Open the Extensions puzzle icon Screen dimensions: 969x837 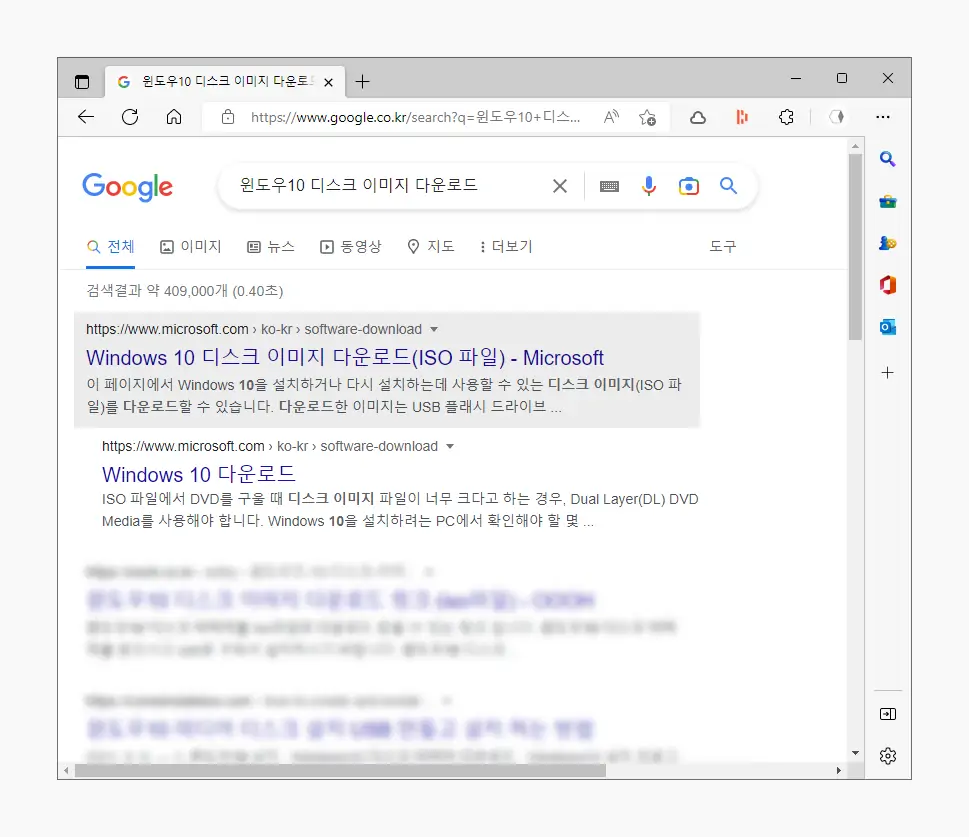[786, 117]
